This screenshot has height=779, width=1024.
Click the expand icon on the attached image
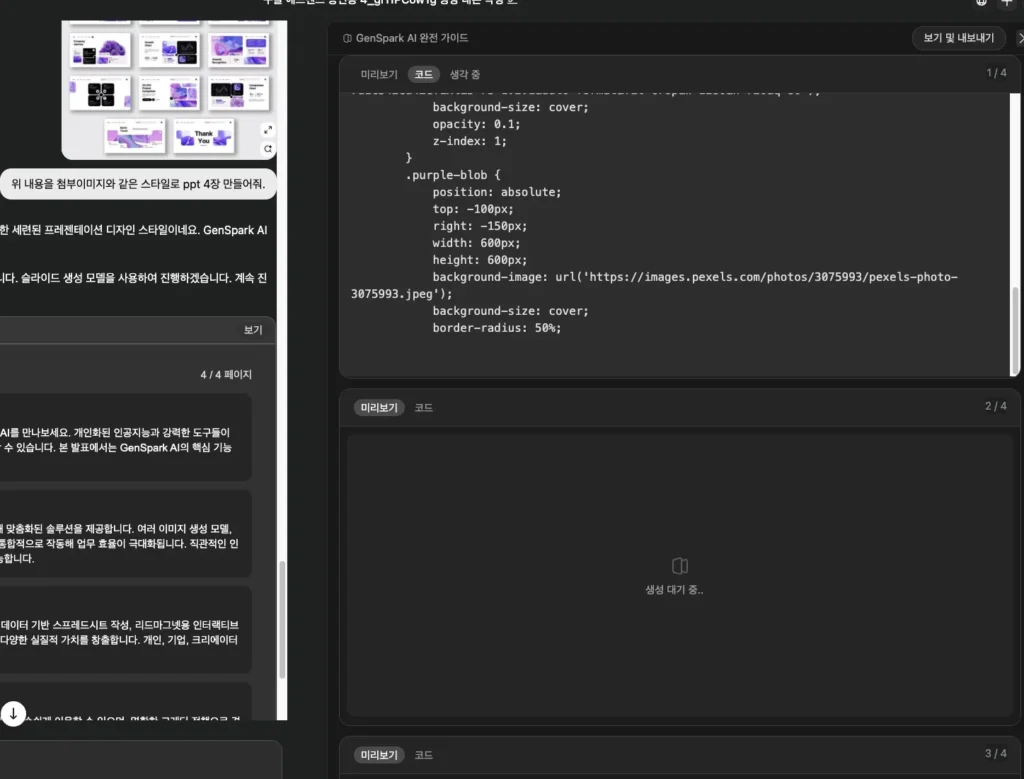pos(268,130)
